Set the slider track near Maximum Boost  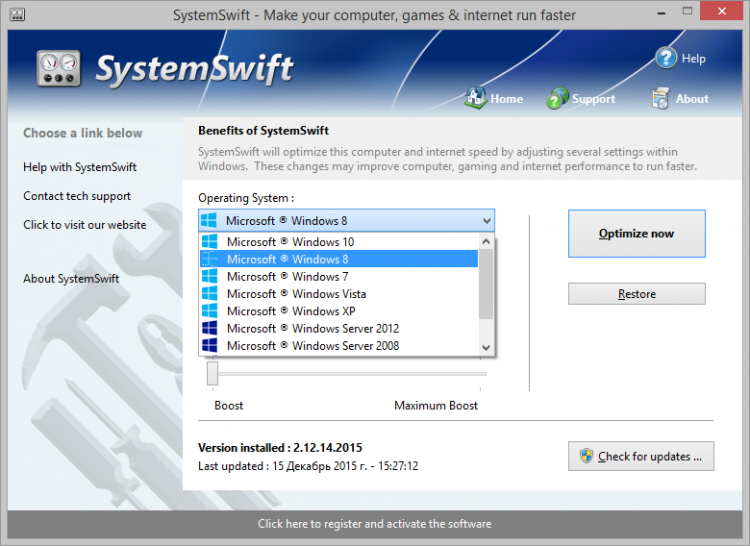click(480, 373)
